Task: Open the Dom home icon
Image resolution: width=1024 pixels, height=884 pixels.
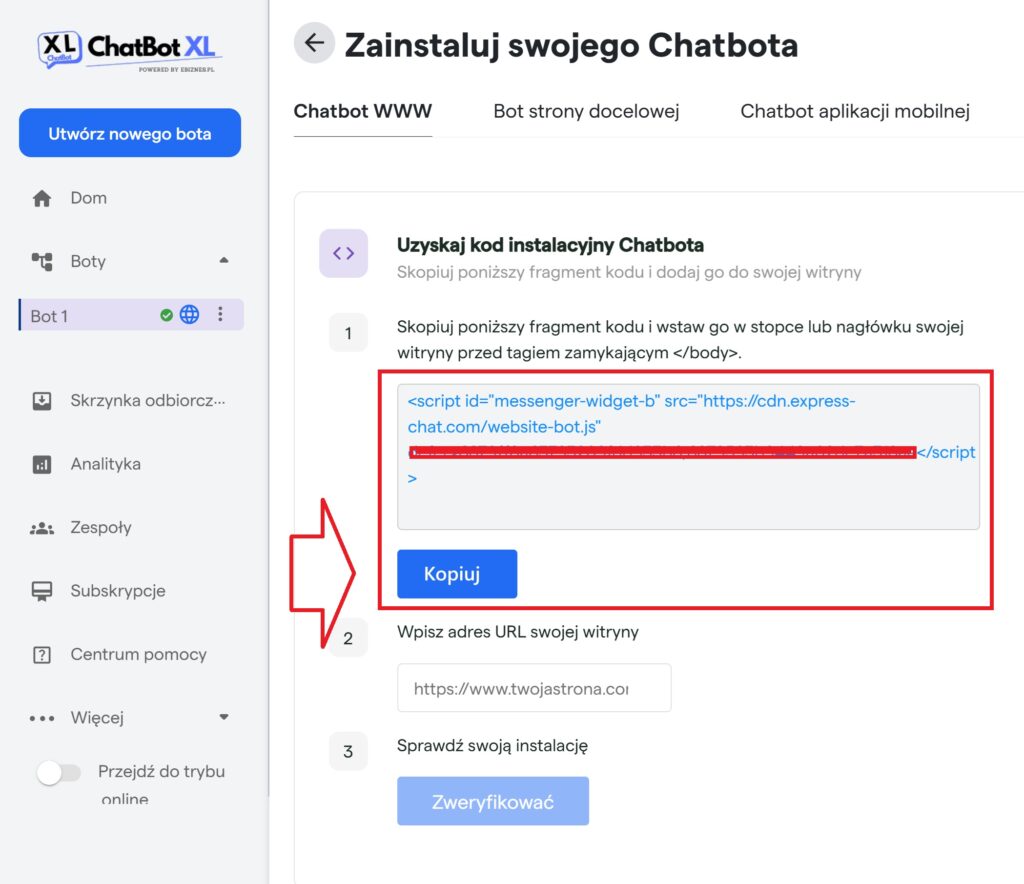Action: click(x=42, y=198)
